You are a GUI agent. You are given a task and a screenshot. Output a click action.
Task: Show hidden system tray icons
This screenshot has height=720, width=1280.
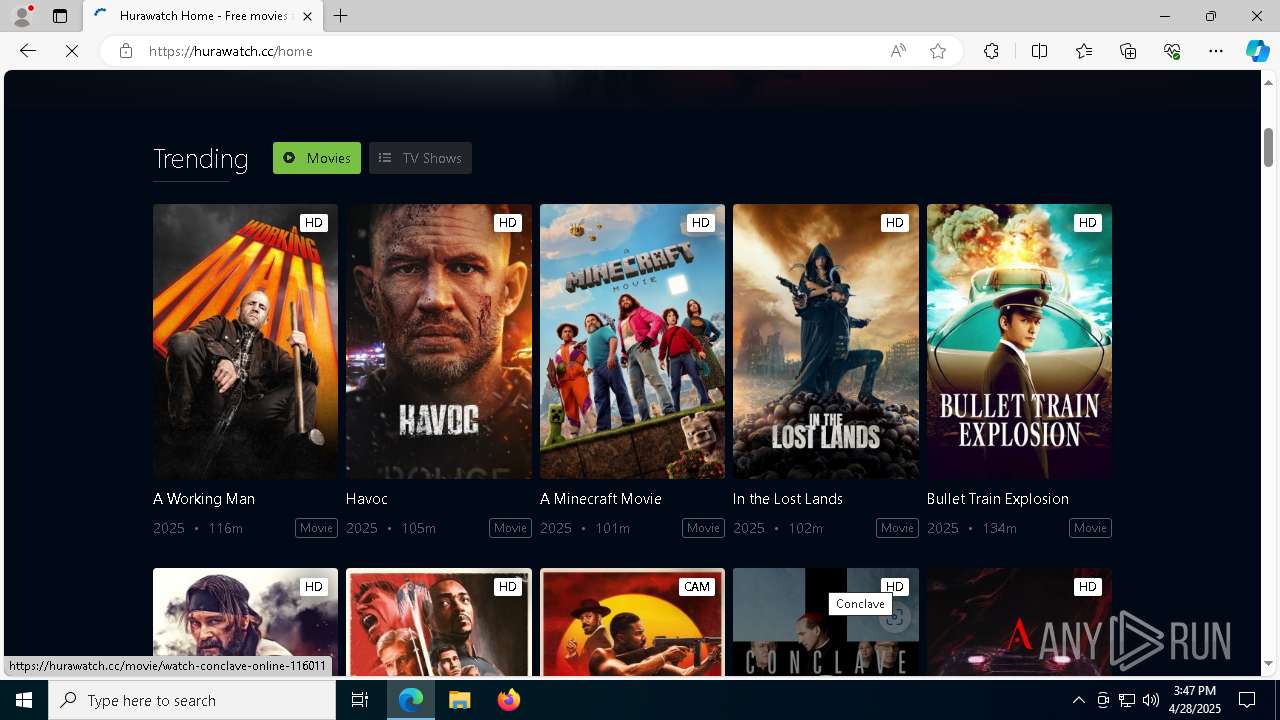1078,700
